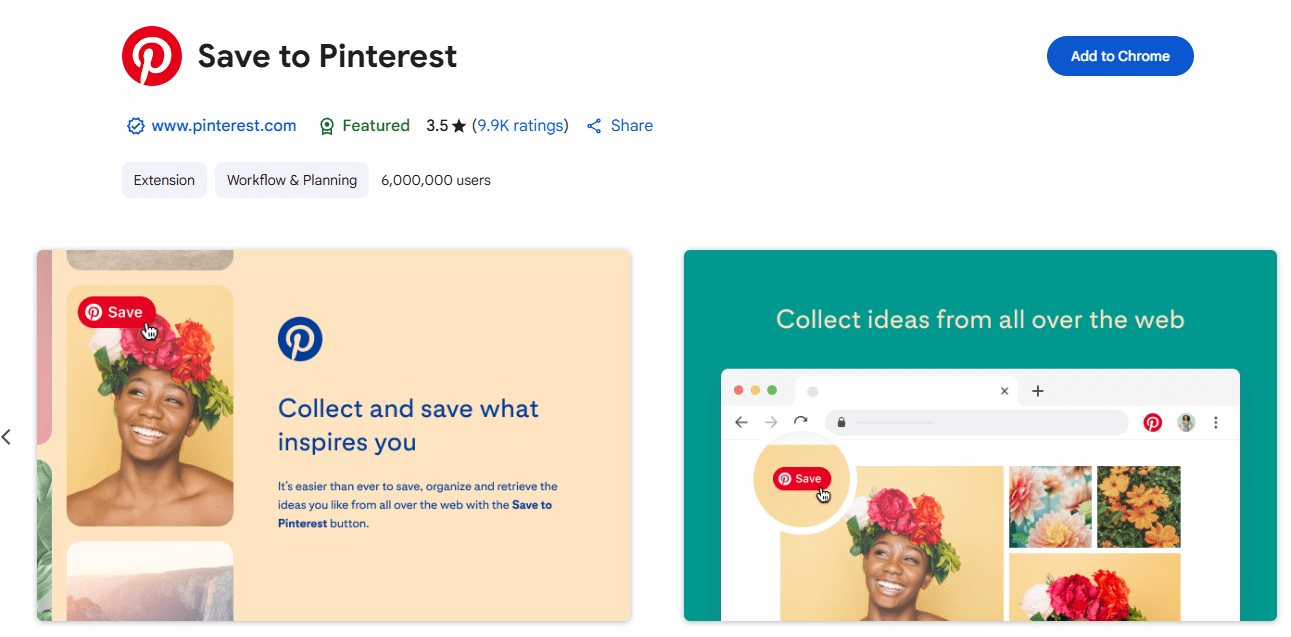Select the Workflow & Planning category tag
Image resolution: width=1291 pixels, height=637 pixels.
coord(291,180)
